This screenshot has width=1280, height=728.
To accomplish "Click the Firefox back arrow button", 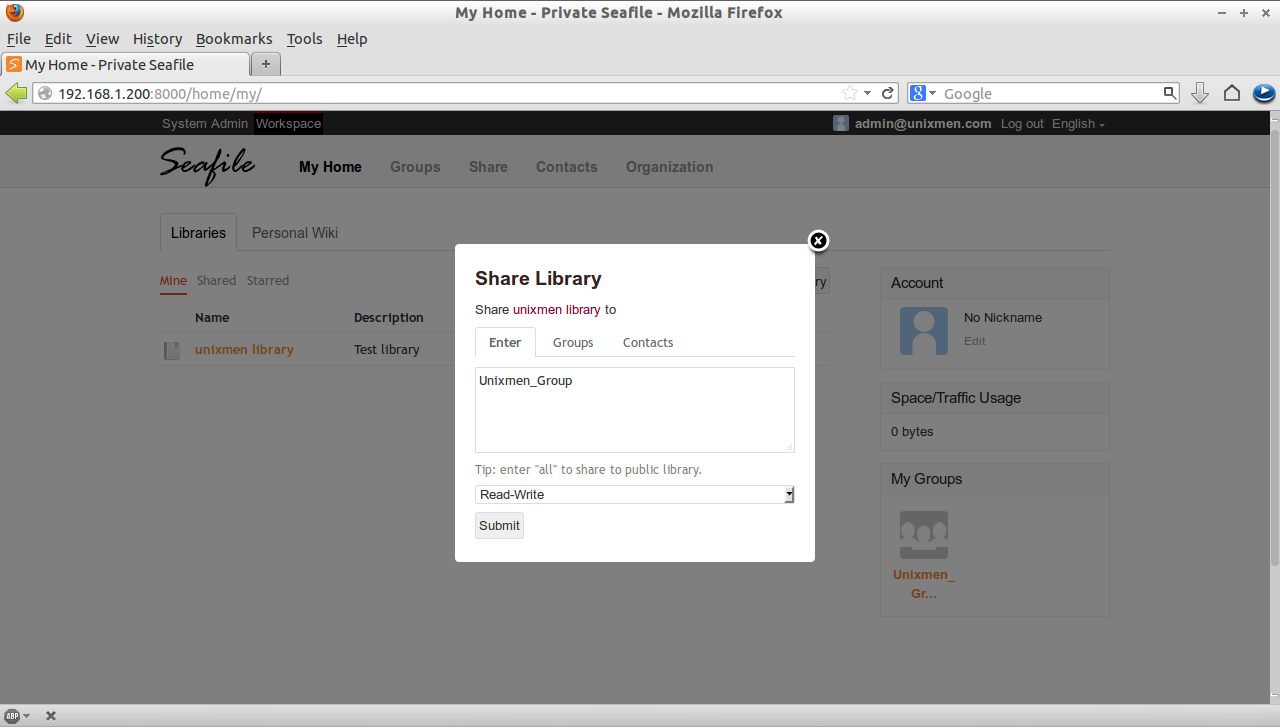I will (17, 93).
